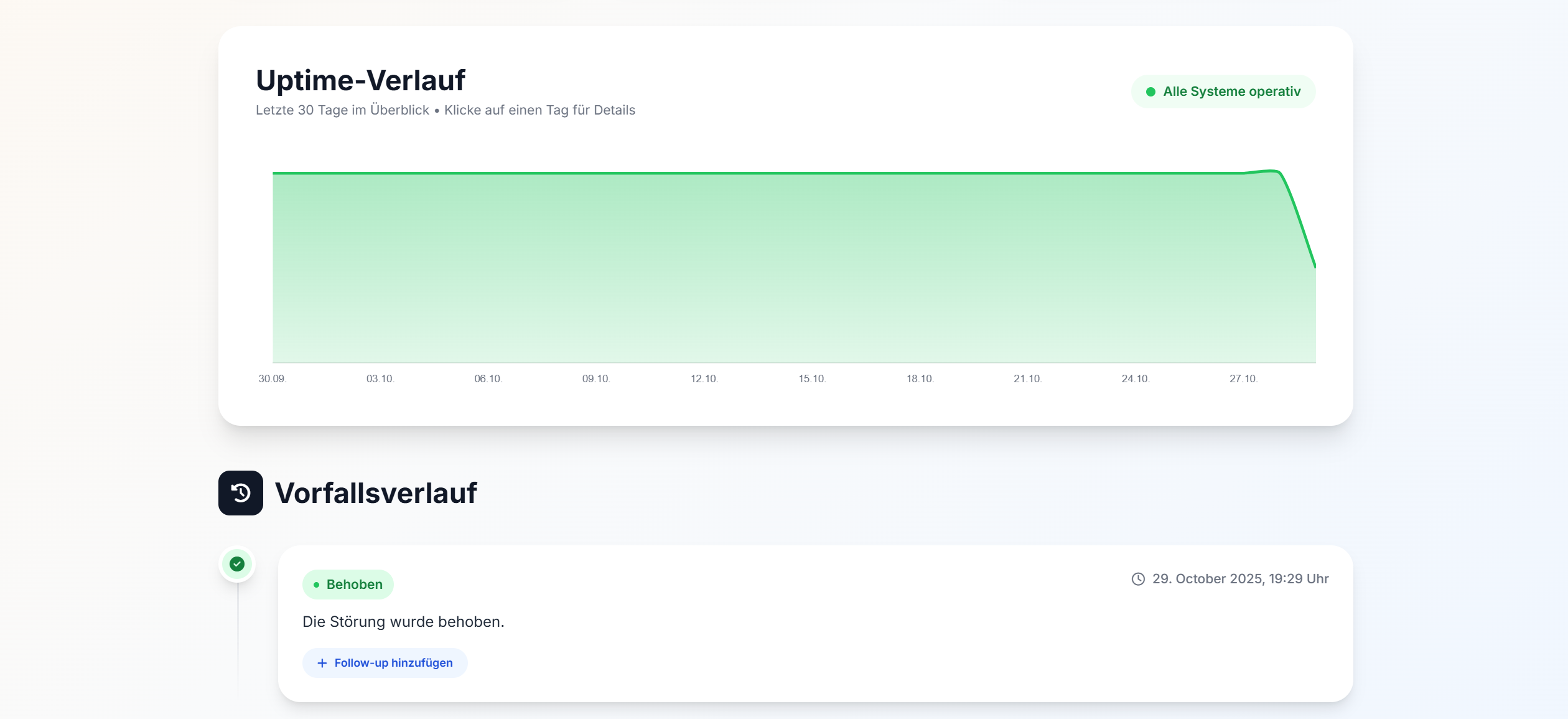The height and width of the screenshot is (719, 1568).
Task: Click the history icon beside Vorfallsverlauf
Action: (240, 493)
